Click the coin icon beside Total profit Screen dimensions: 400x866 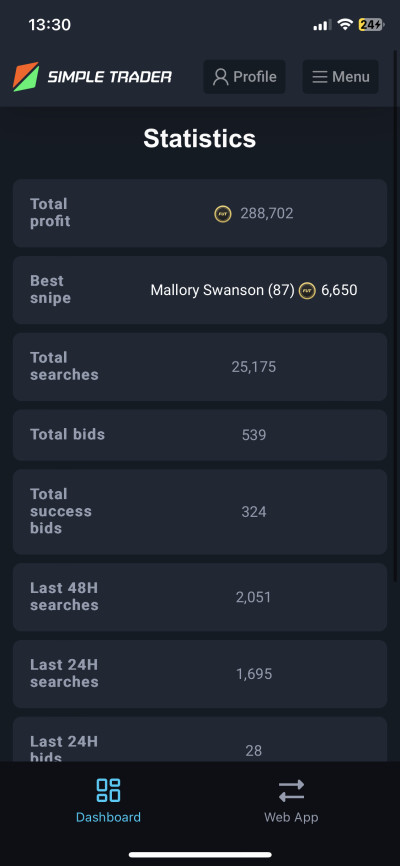(x=223, y=214)
